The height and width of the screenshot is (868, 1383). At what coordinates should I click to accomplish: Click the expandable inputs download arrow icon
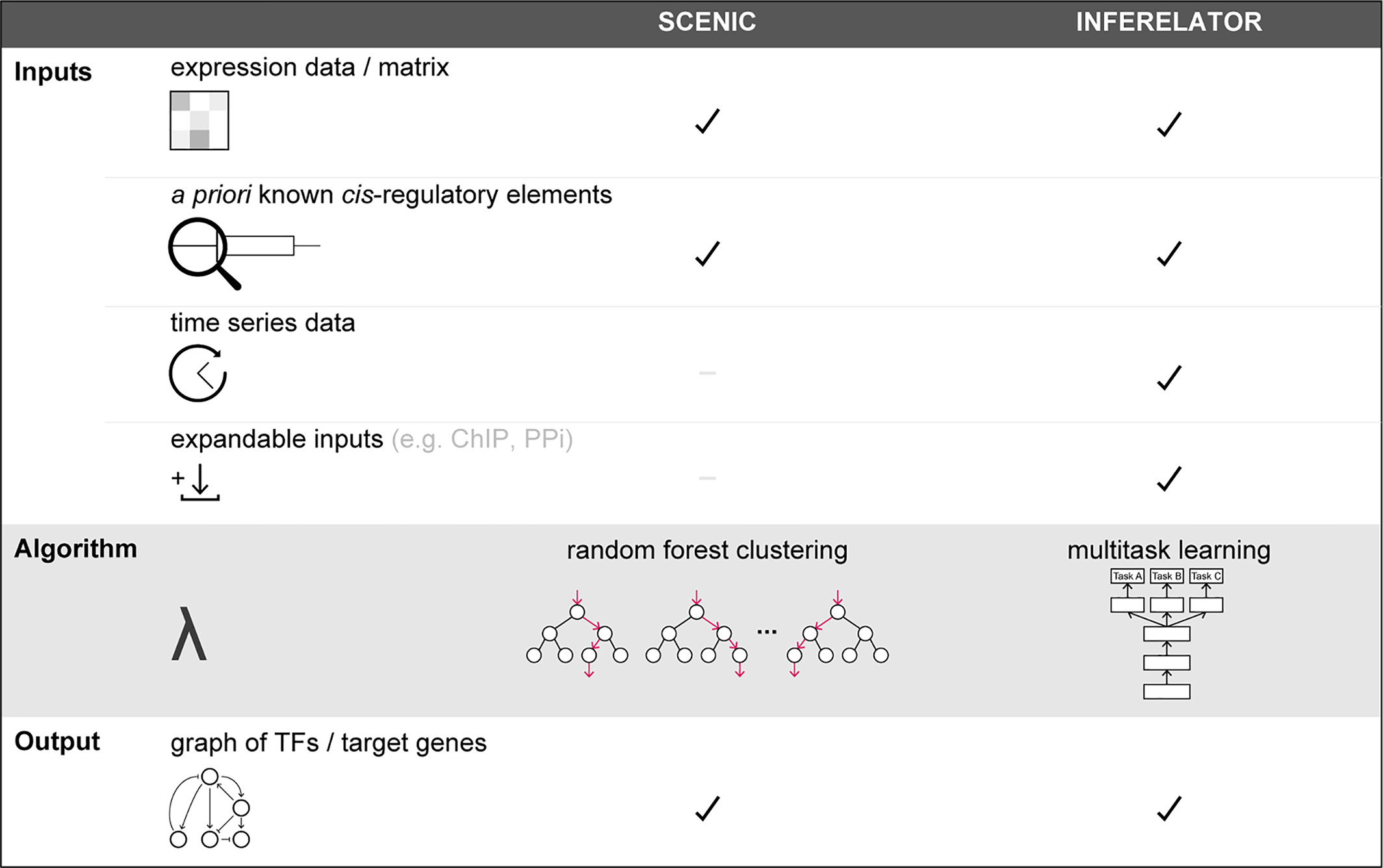pyautogui.click(x=196, y=482)
